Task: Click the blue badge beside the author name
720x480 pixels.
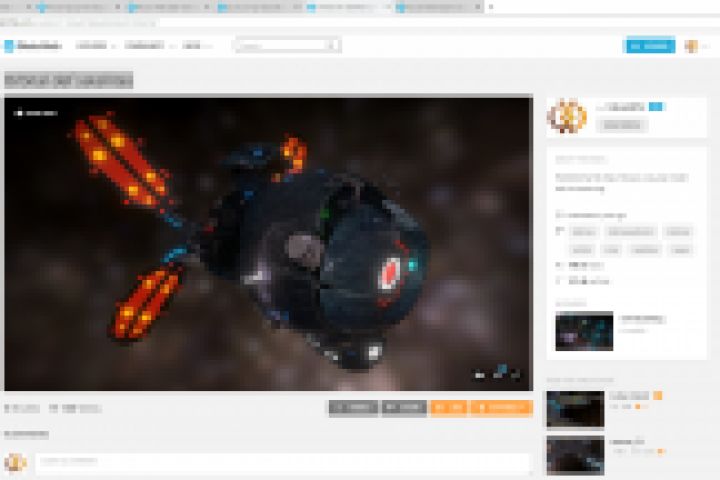Action: (x=656, y=107)
